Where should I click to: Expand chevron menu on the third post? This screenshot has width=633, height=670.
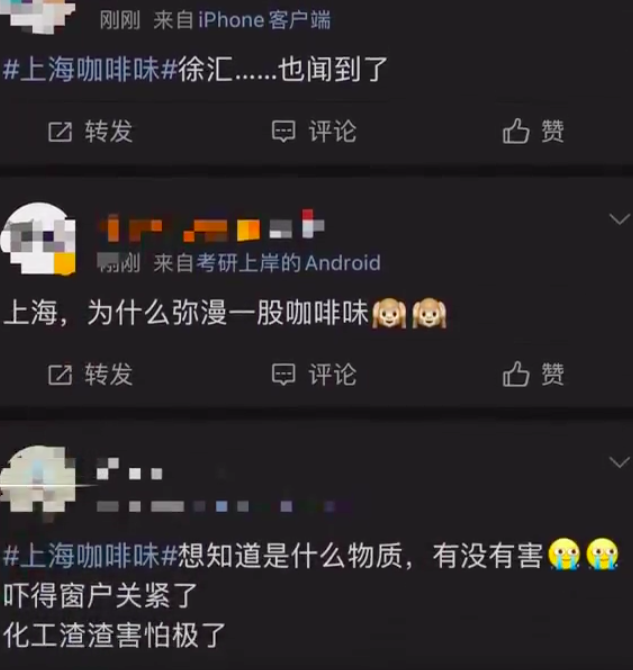click(x=619, y=462)
